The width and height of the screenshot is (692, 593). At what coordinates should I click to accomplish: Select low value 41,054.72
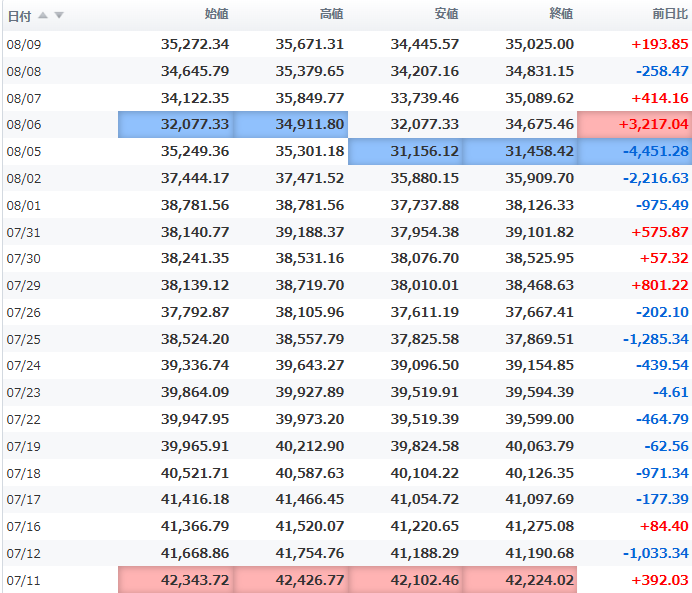point(425,499)
